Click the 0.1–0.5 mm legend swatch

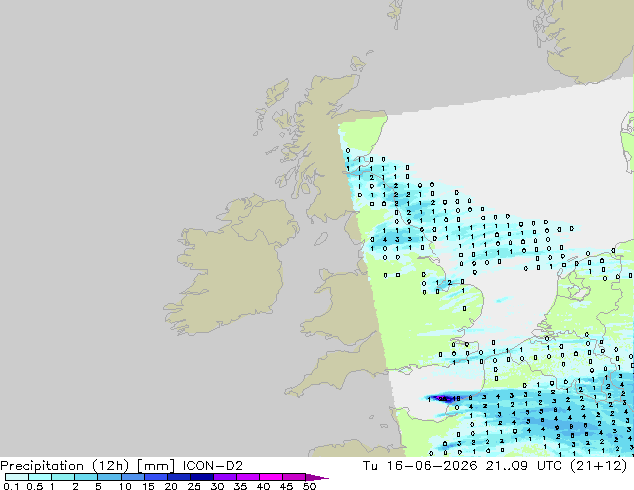point(17,477)
